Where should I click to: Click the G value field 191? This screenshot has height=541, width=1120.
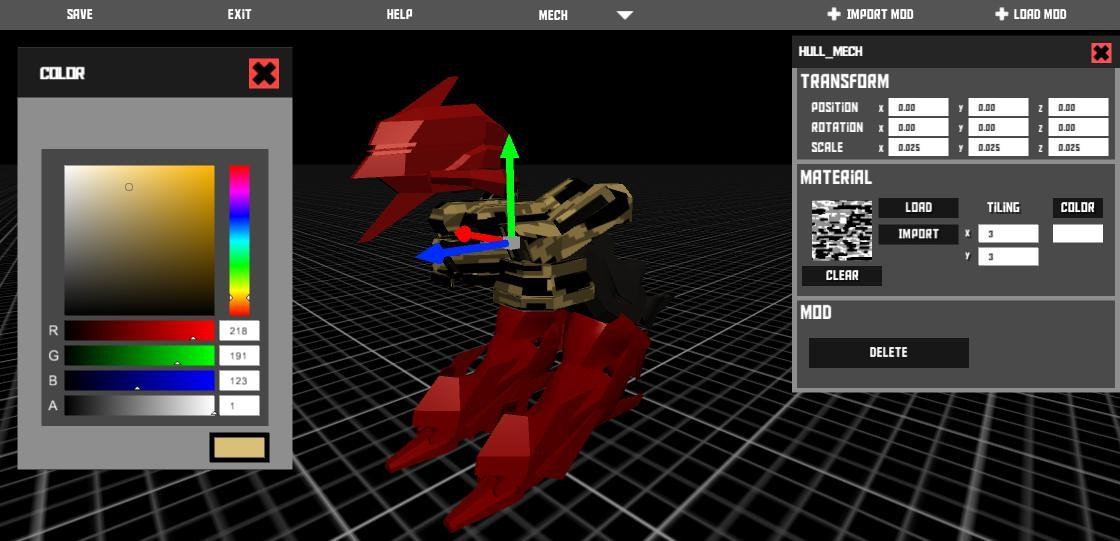click(x=239, y=355)
